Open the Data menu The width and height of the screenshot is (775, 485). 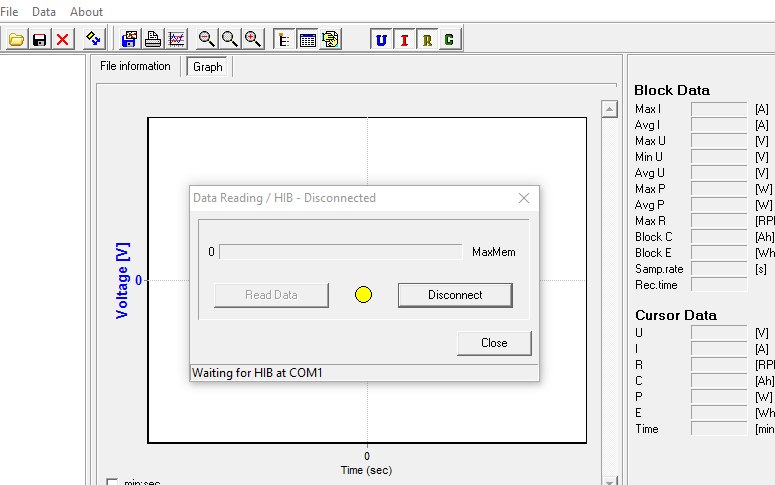[44, 11]
